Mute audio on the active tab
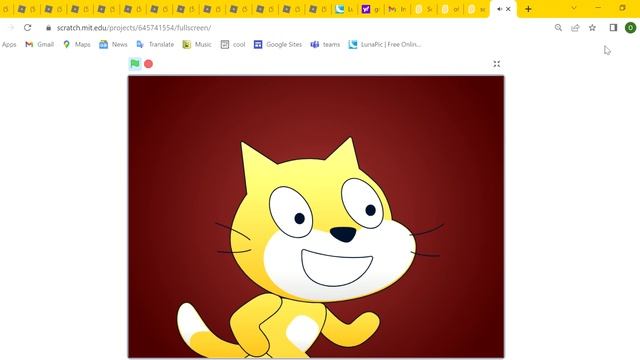 pyautogui.click(x=500, y=9)
